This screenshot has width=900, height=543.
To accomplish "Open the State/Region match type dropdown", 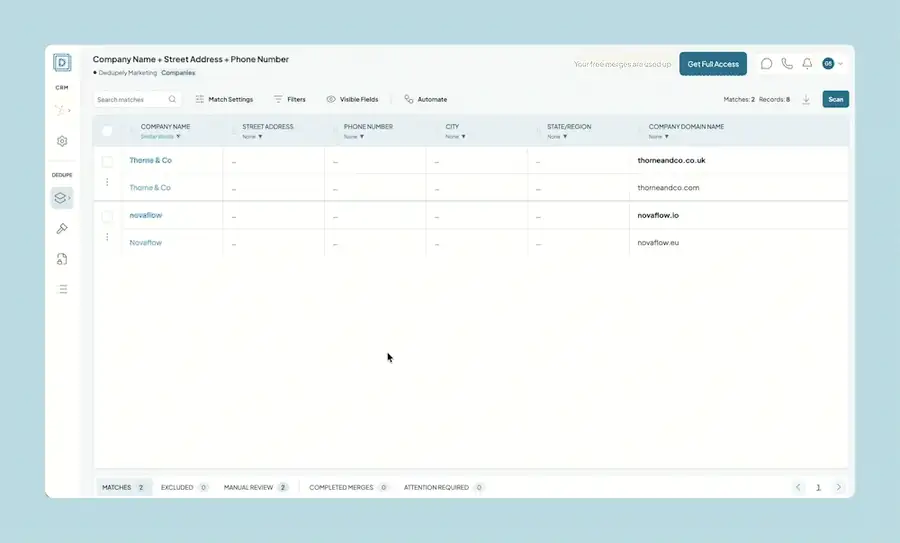I will (x=557, y=137).
